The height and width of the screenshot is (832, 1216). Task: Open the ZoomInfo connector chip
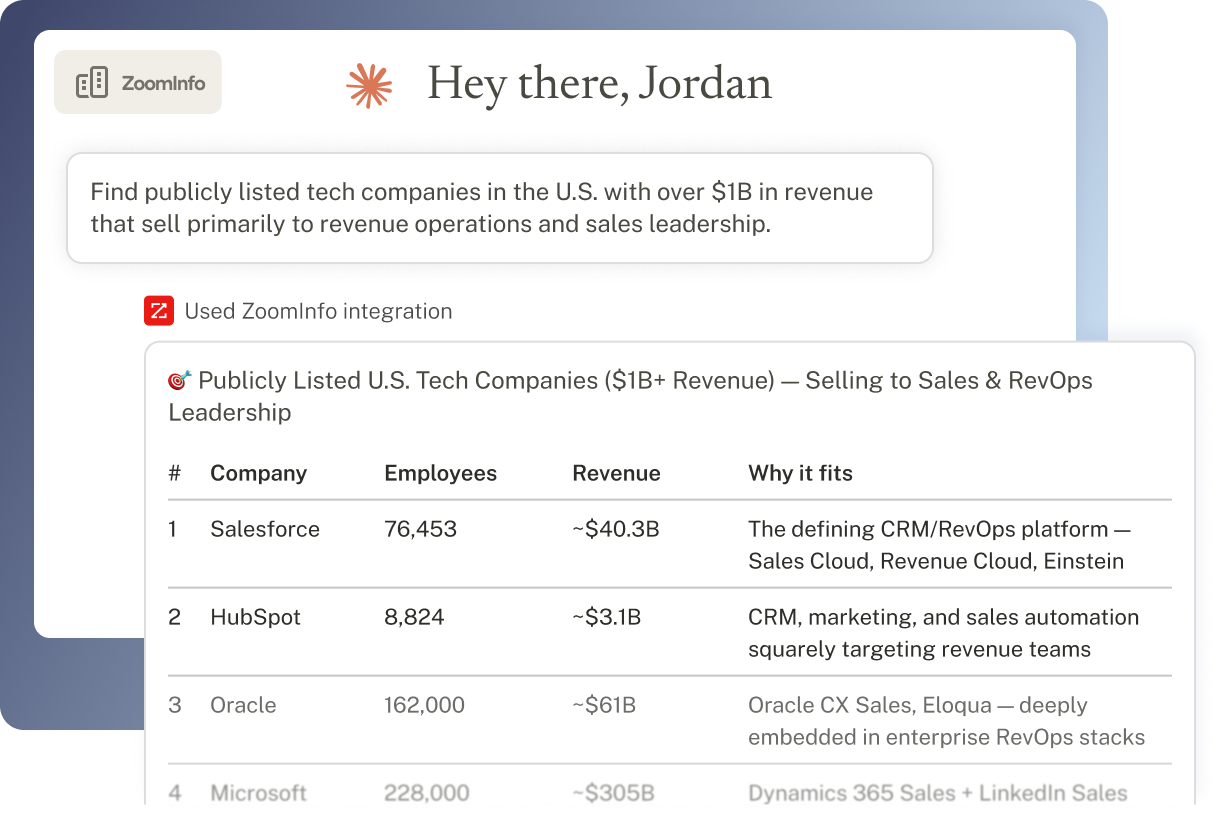click(138, 82)
